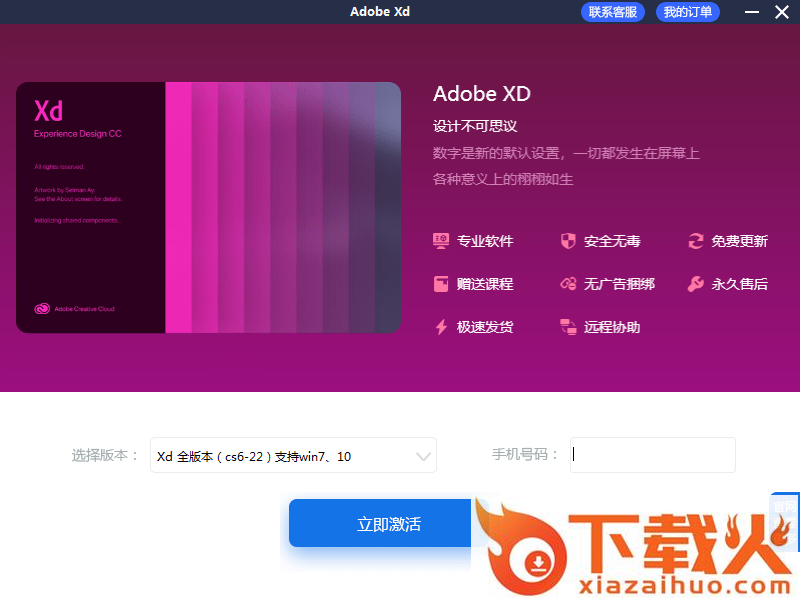
Task: Click the 极速发货 lightning icon
Action: pos(441,327)
